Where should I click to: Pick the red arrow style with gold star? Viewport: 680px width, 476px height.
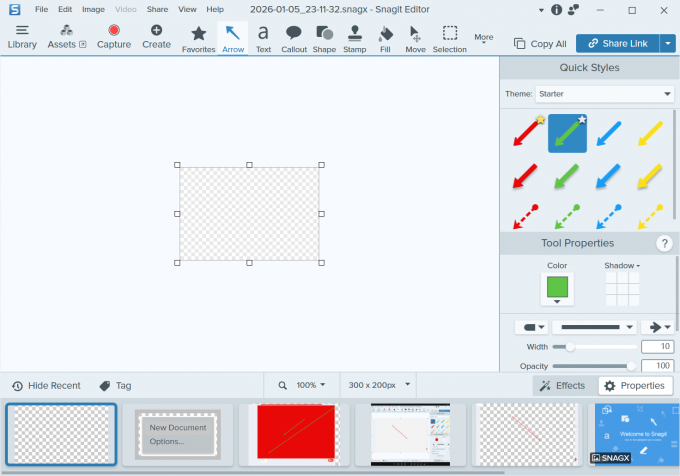[526, 133]
